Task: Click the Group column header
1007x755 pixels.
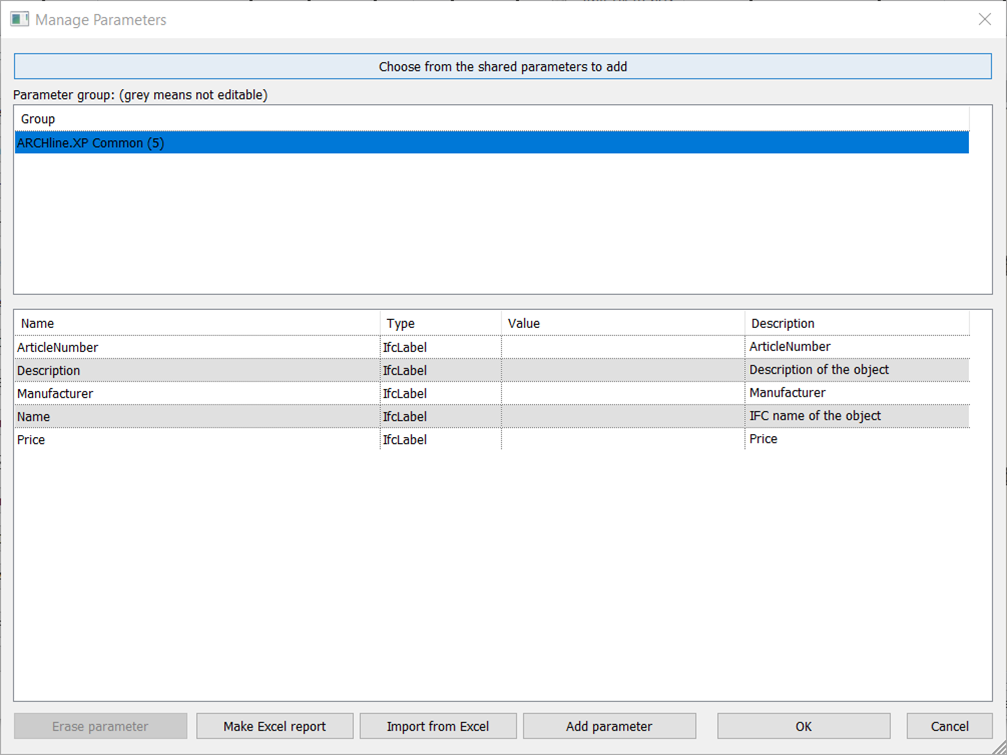Action: (38, 119)
